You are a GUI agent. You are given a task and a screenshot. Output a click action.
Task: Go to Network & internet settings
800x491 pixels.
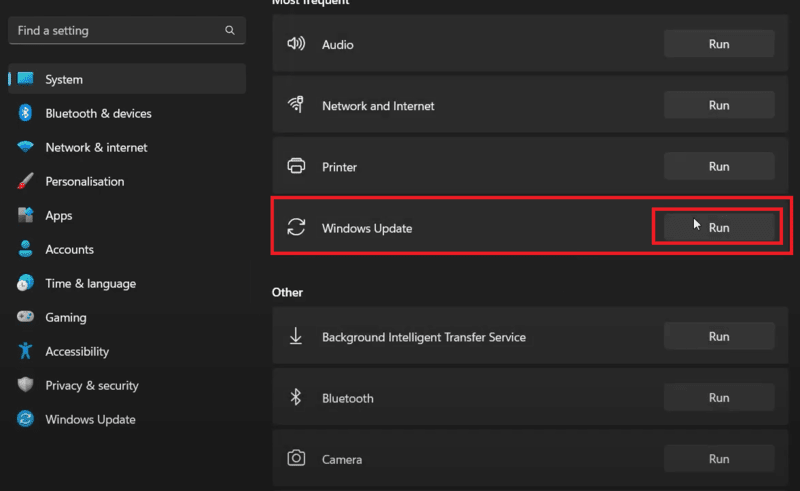[127, 148]
